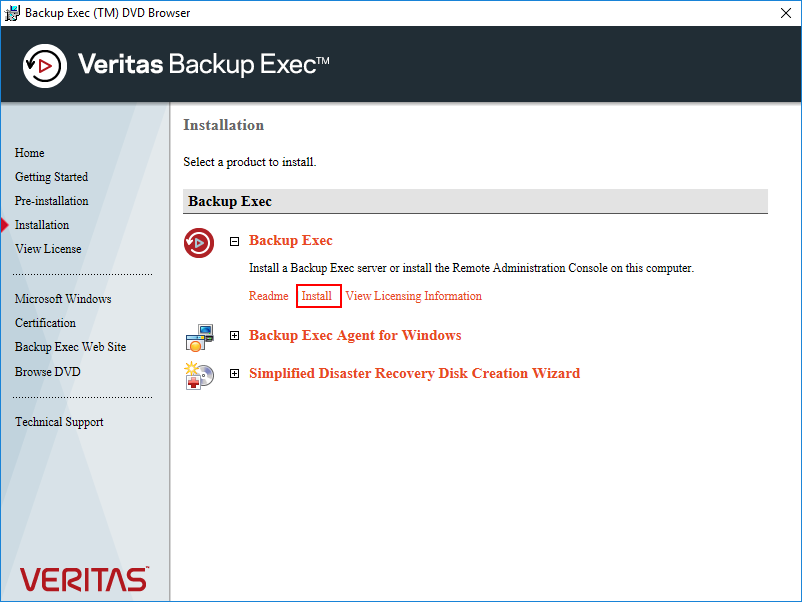802x602 pixels.
Task: Collapse the Backup Exec section
Action: (234, 241)
